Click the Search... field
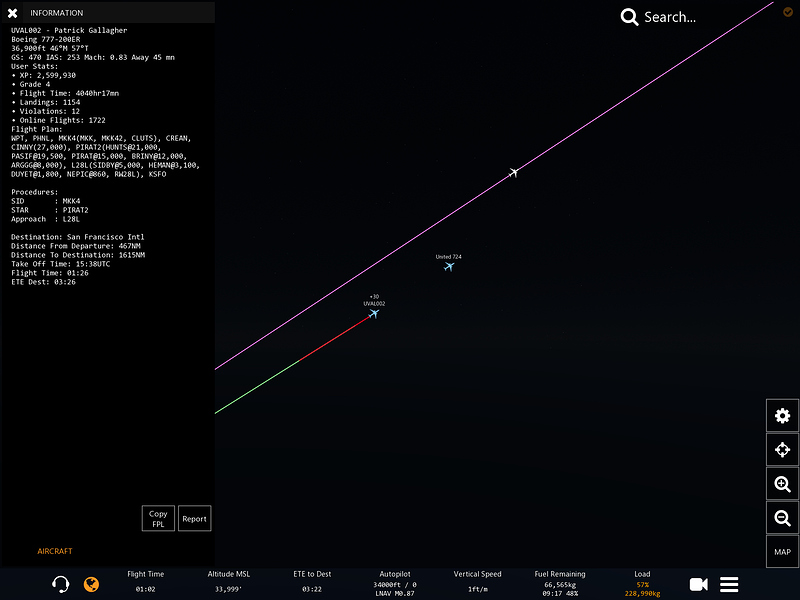The height and width of the screenshot is (600, 800). click(669, 17)
